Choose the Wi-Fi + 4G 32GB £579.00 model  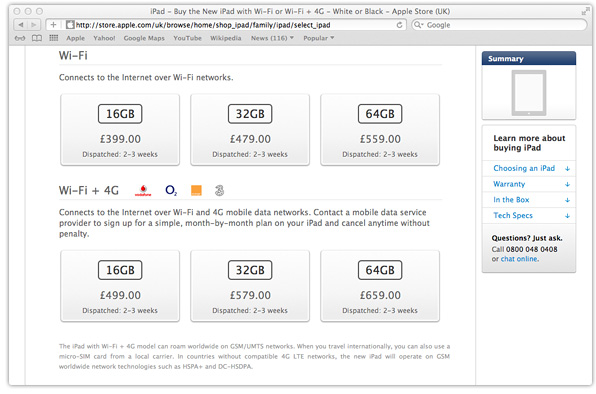(250, 286)
